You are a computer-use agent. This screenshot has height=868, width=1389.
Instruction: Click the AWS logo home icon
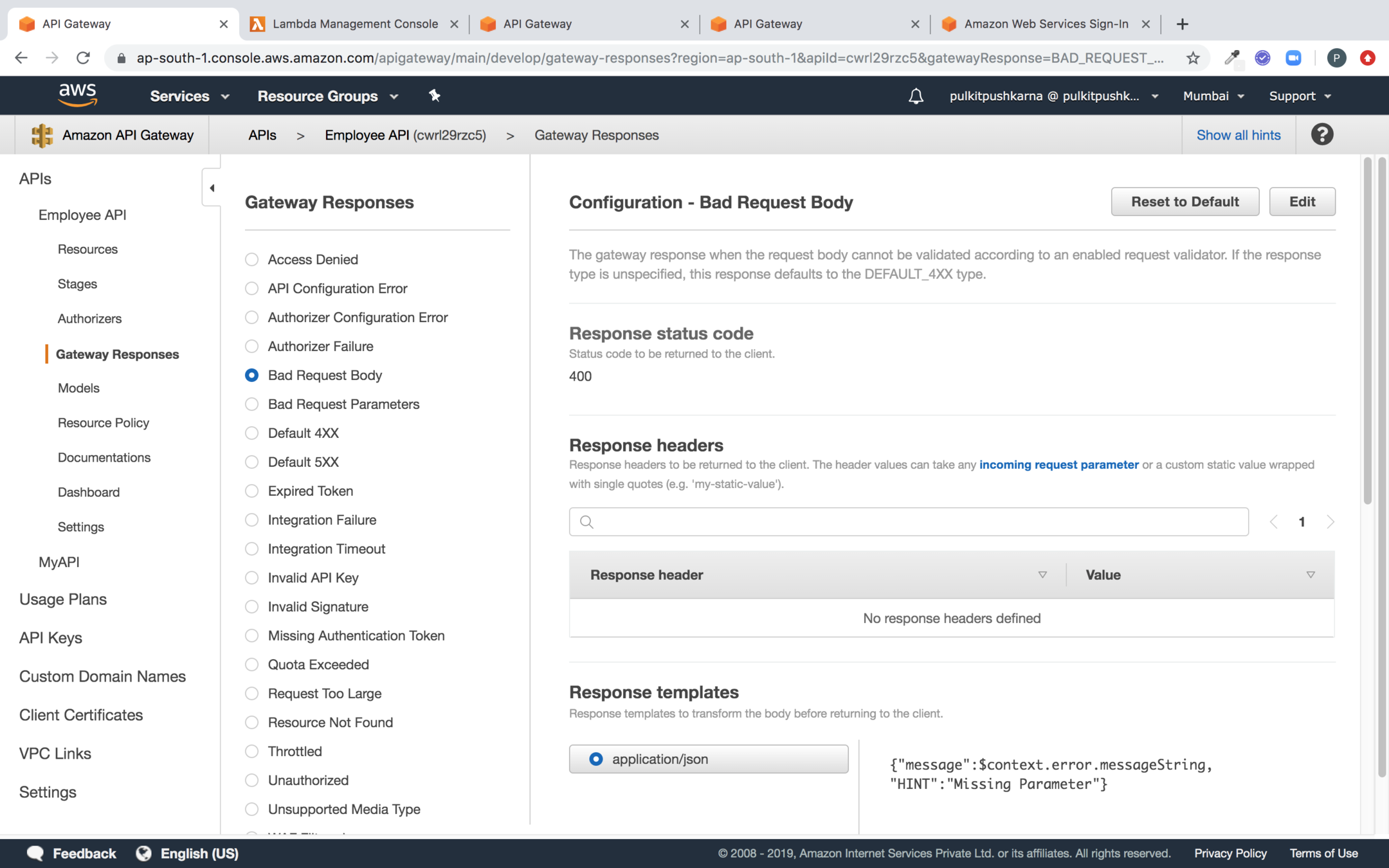(78, 95)
